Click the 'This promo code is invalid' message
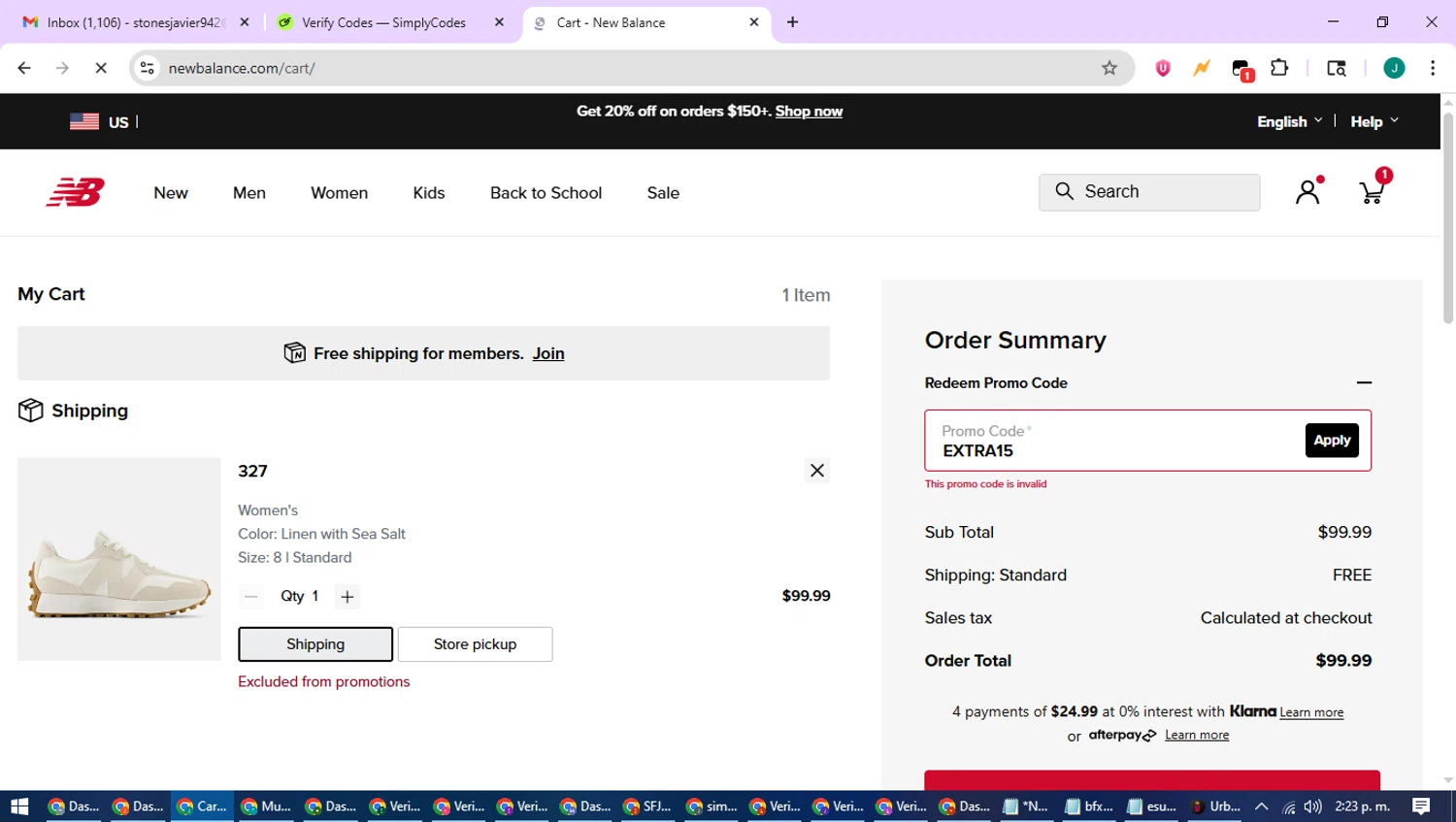This screenshot has width=1456, height=822. coord(985,484)
